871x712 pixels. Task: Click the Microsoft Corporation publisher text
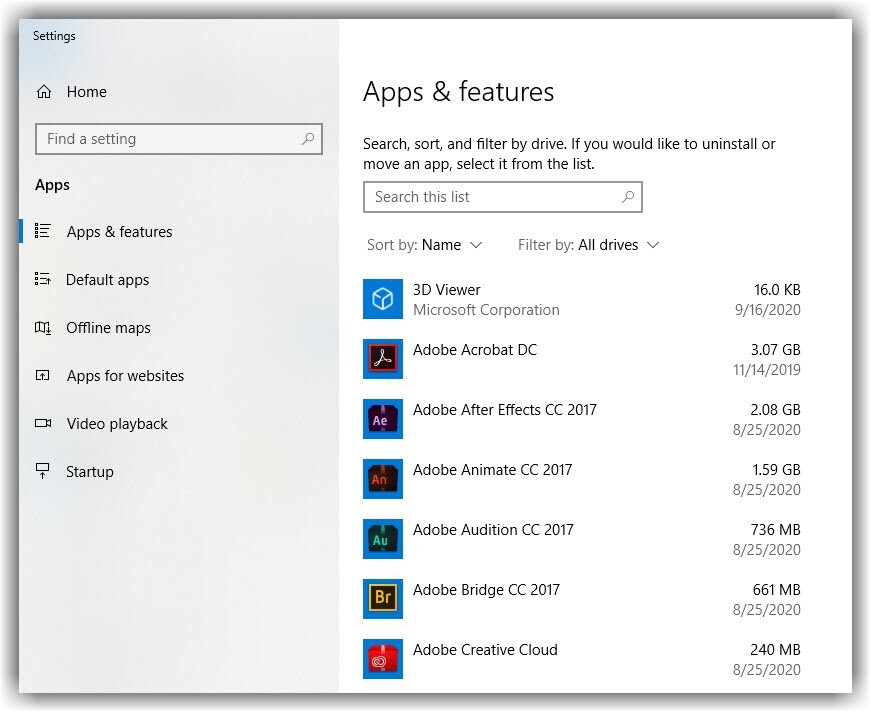(486, 310)
